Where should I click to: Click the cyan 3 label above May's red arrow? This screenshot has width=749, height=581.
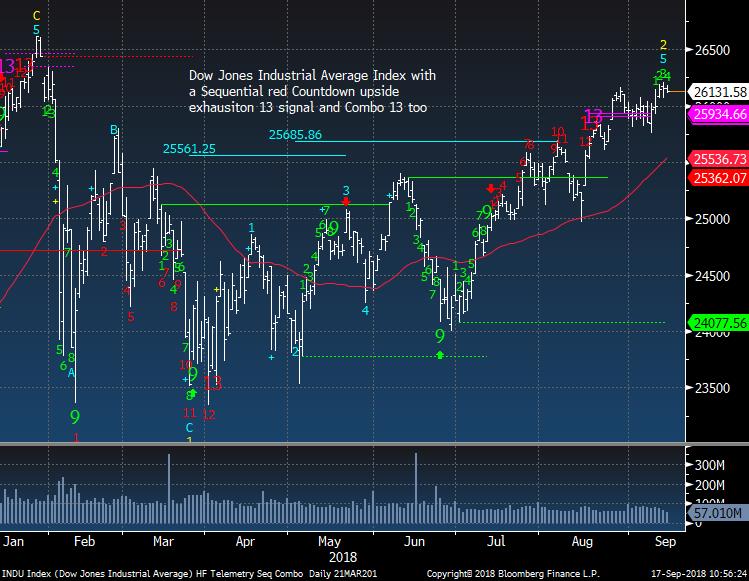click(346, 191)
